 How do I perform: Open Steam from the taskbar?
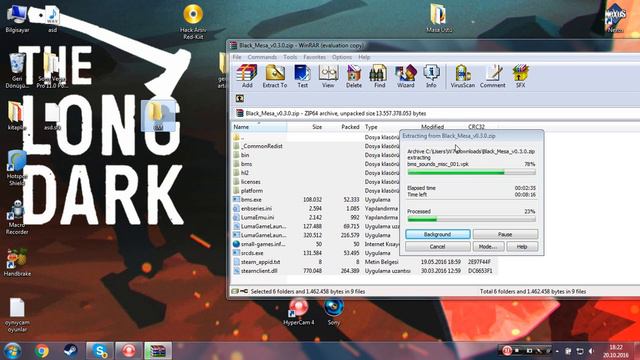pyautogui.click(x=71, y=351)
